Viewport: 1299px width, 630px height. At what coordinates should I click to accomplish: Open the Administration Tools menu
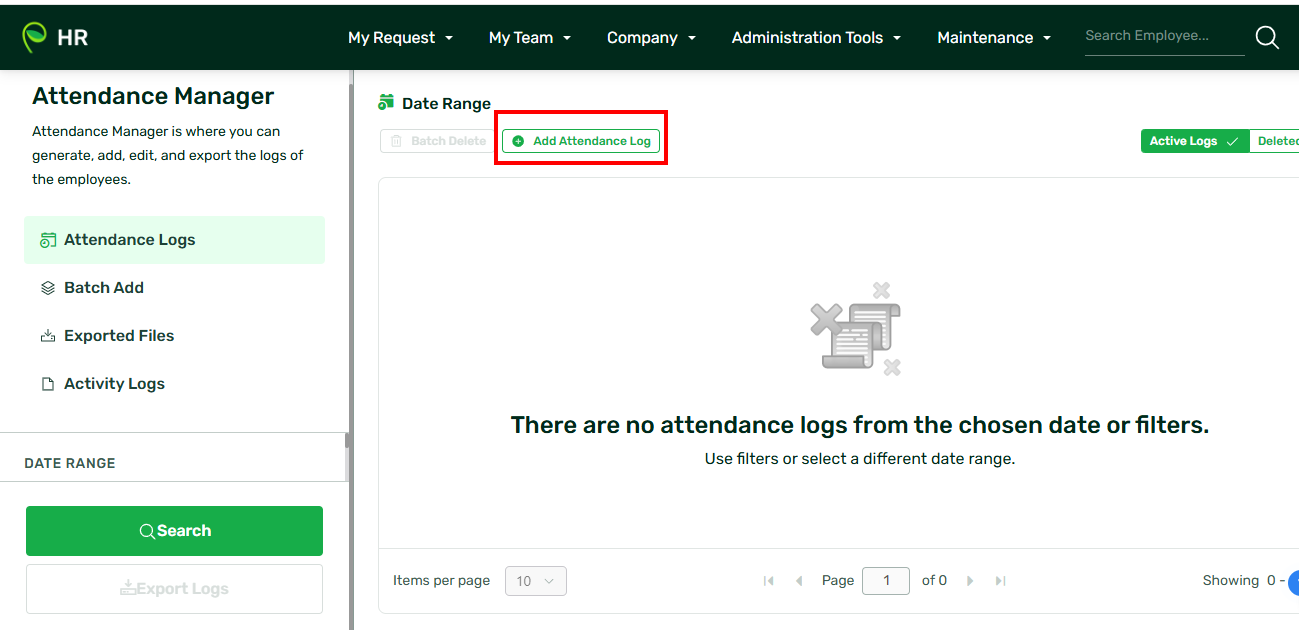tap(816, 38)
